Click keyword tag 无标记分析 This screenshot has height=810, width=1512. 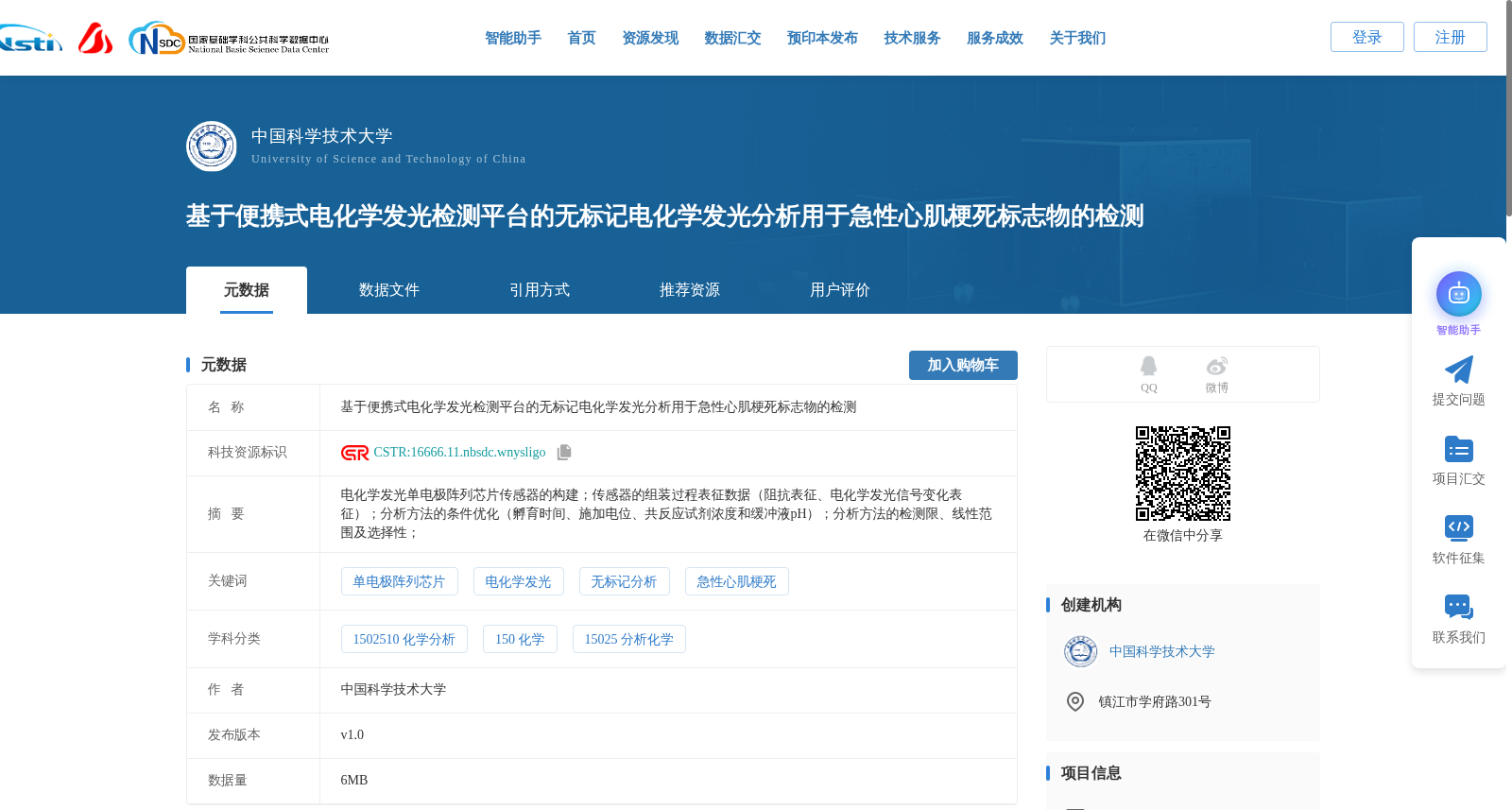tap(624, 581)
